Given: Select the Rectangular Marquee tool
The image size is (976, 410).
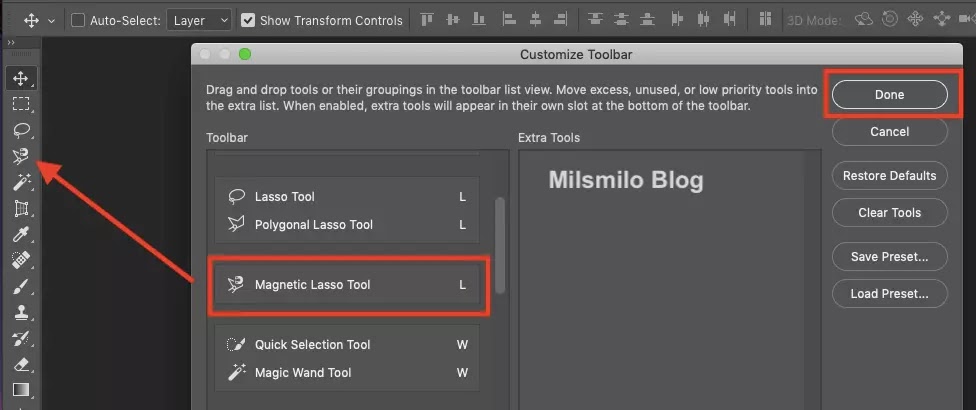Looking at the screenshot, I should (21, 104).
